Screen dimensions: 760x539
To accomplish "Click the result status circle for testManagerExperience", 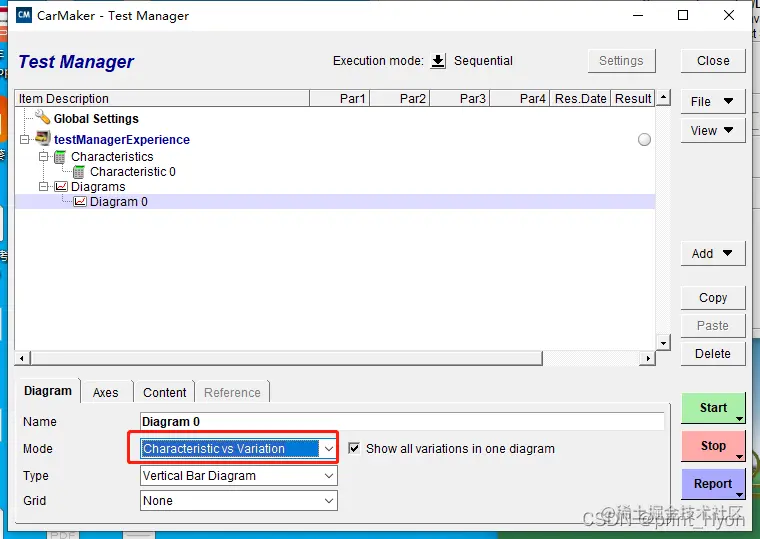I will (x=644, y=140).
